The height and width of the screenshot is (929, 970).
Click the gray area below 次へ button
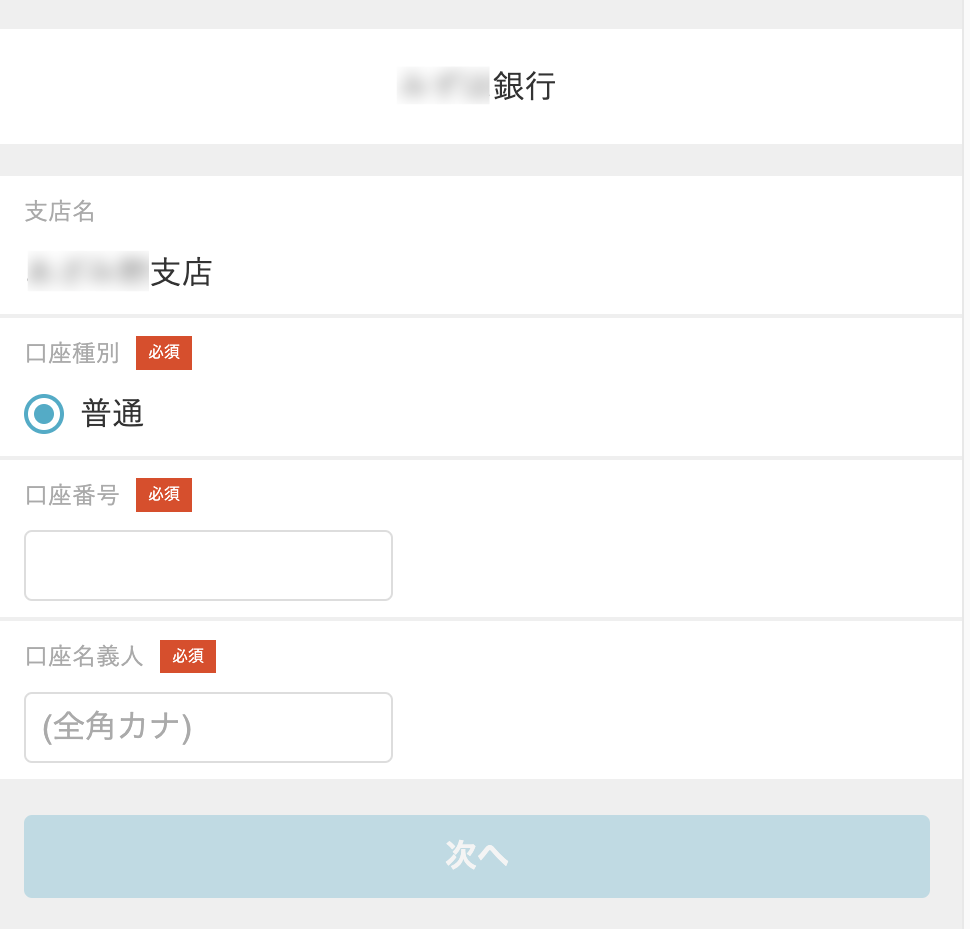coord(480,914)
